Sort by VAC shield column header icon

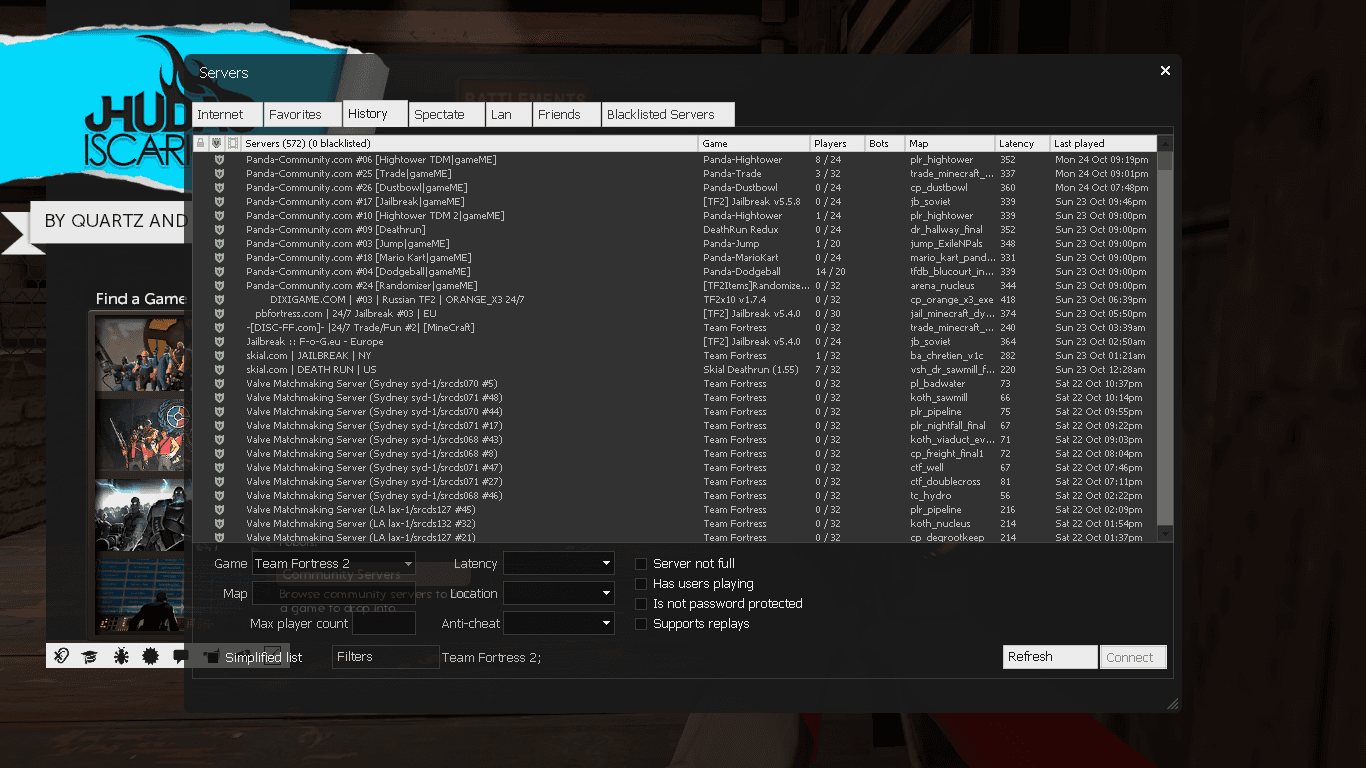[216, 144]
